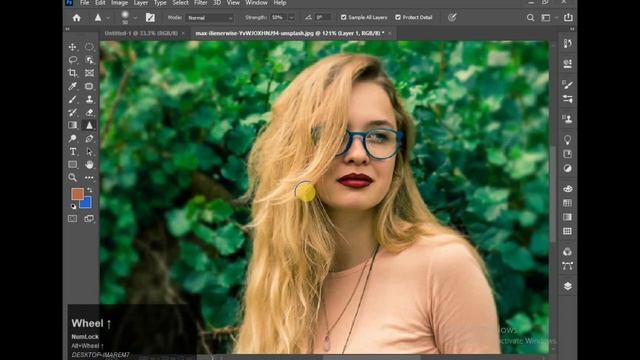Select the History Brush tool
This screenshot has height=360, width=640.
pos(73,112)
